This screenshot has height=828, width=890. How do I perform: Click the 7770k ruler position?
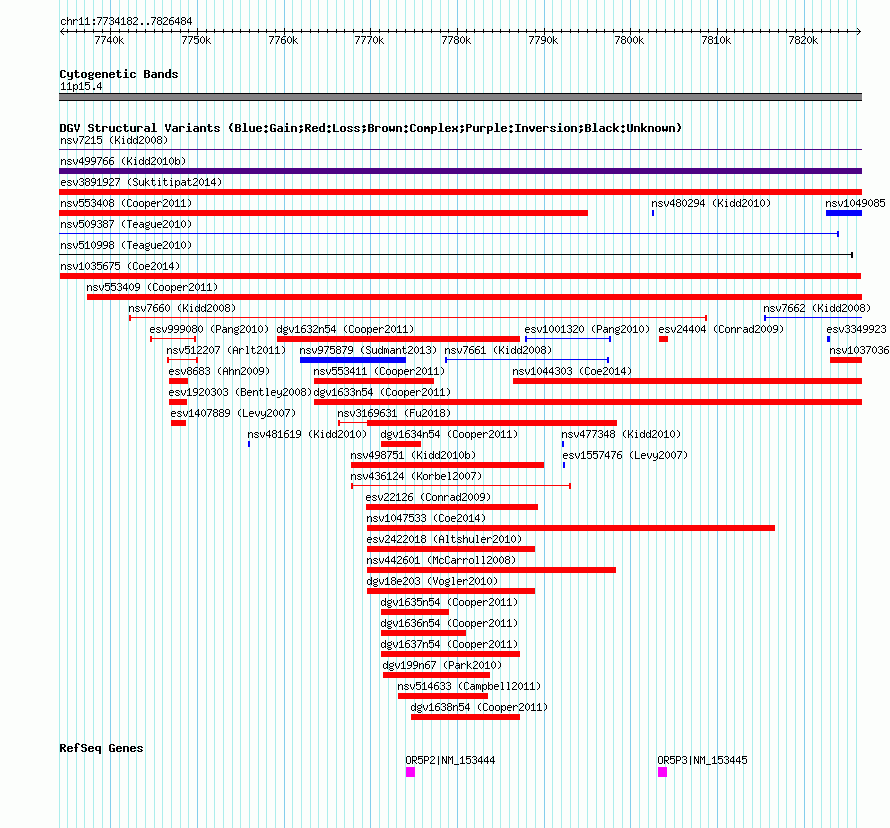[370, 40]
